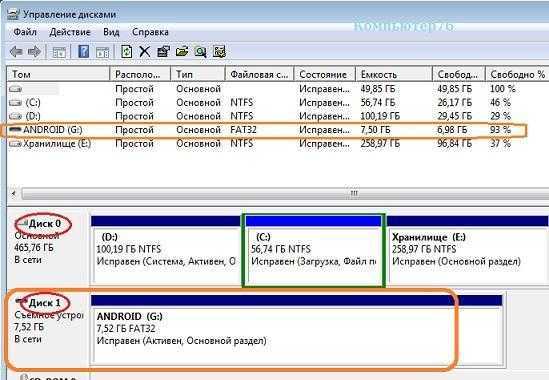Click the 258,97 ГБ capacity cell in list
The height and width of the screenshot is (380, 549).
tap(380, 144)
